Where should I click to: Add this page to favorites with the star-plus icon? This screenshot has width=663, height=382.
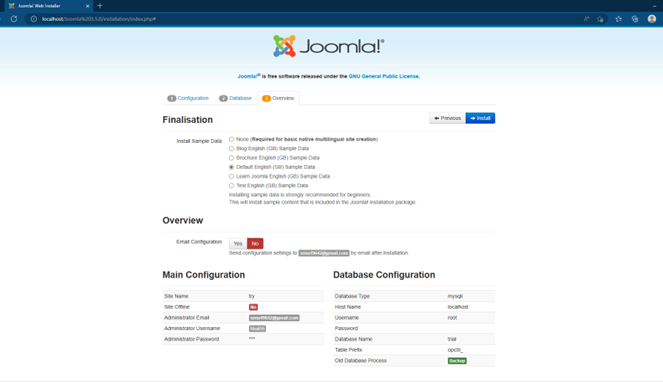(x=600, y=19)
